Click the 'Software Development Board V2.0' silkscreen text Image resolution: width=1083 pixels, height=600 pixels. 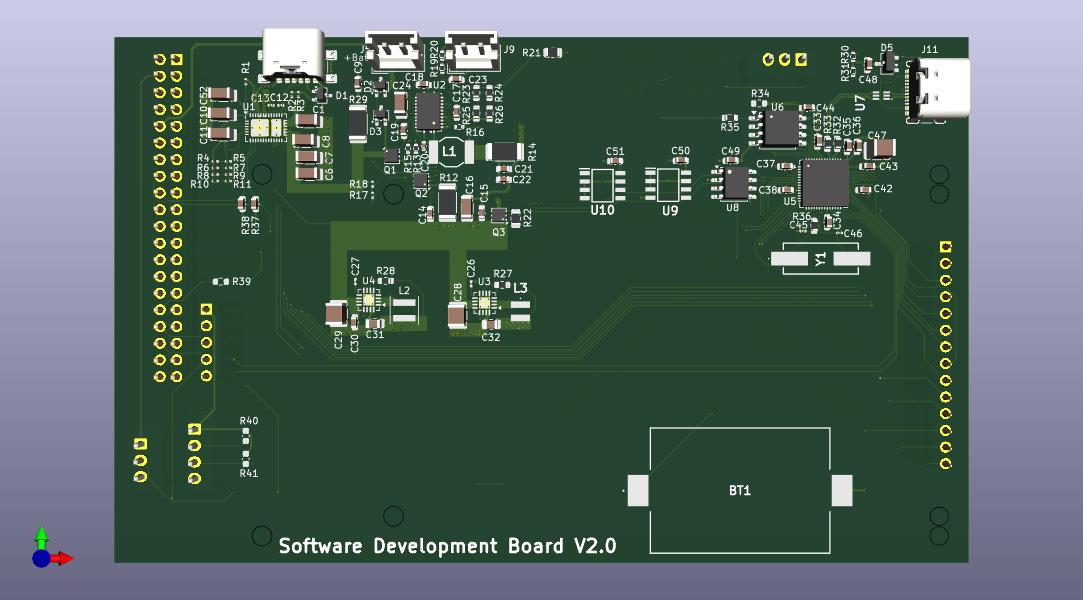(x=448, y=545)
